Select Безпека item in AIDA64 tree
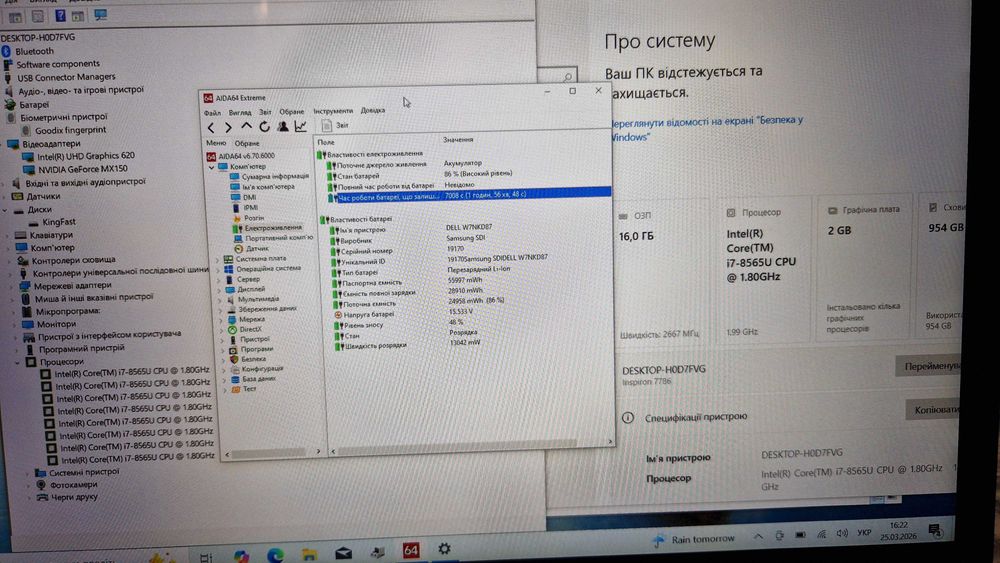The image size is (1000, 563). (x=247, y=359)
